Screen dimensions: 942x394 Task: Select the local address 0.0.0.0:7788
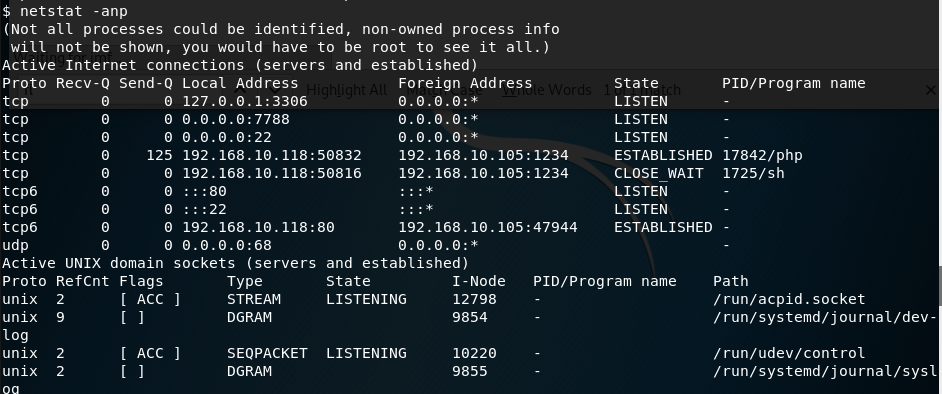pos(236,119)
